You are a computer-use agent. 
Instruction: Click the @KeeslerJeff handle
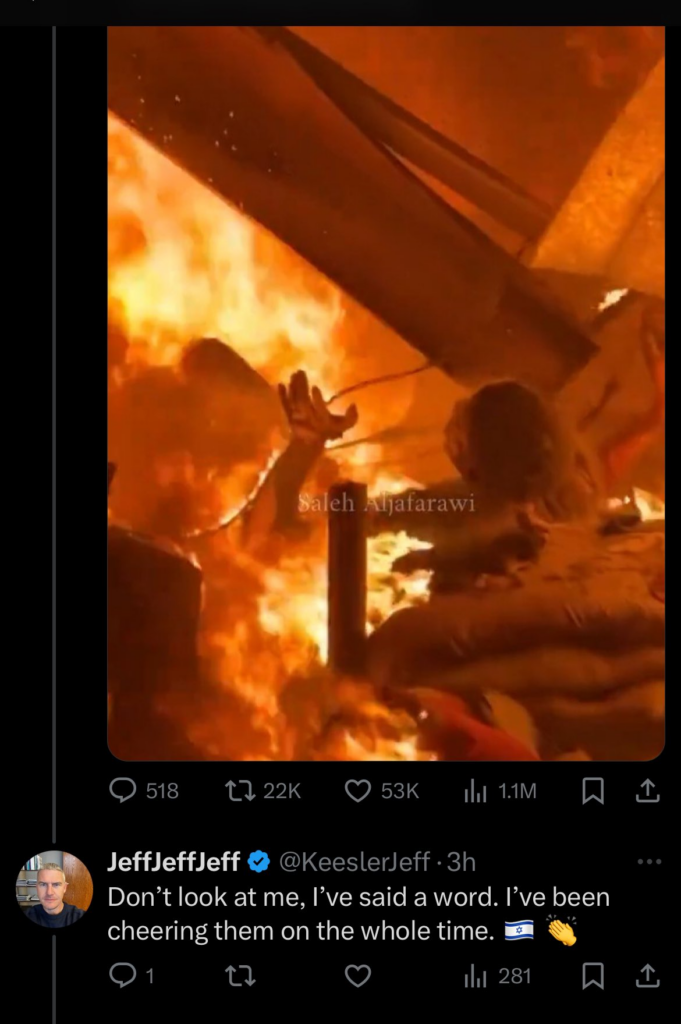coord(352,861)
